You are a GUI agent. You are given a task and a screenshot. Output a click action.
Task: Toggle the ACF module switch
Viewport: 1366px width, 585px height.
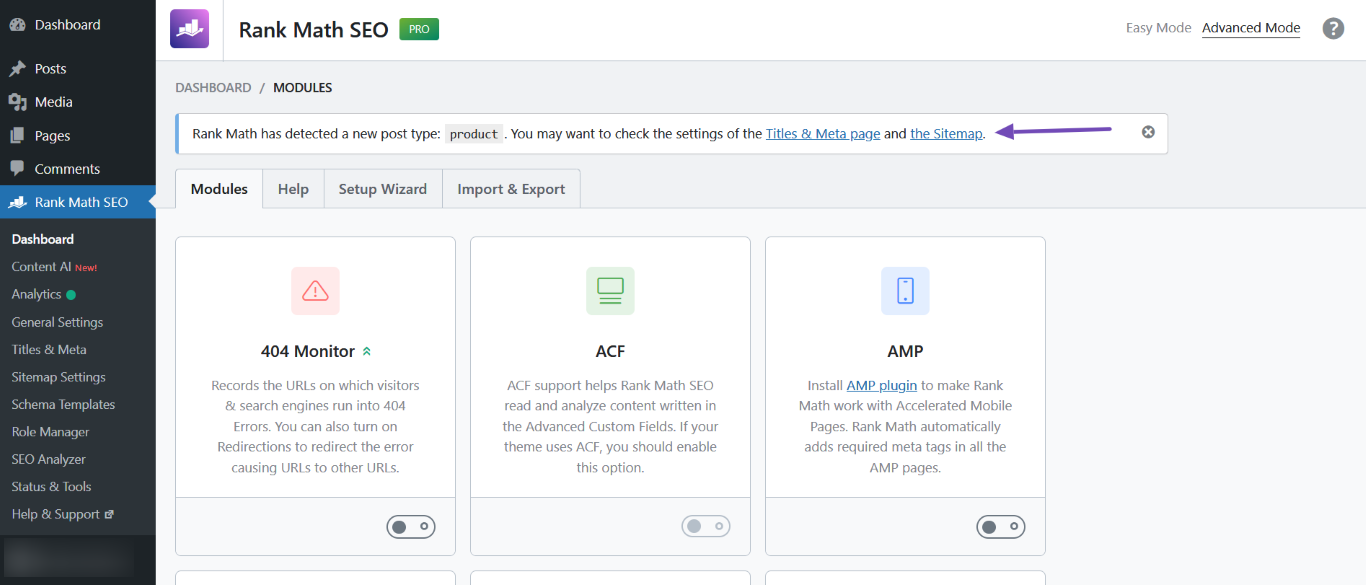coord(706,526)
